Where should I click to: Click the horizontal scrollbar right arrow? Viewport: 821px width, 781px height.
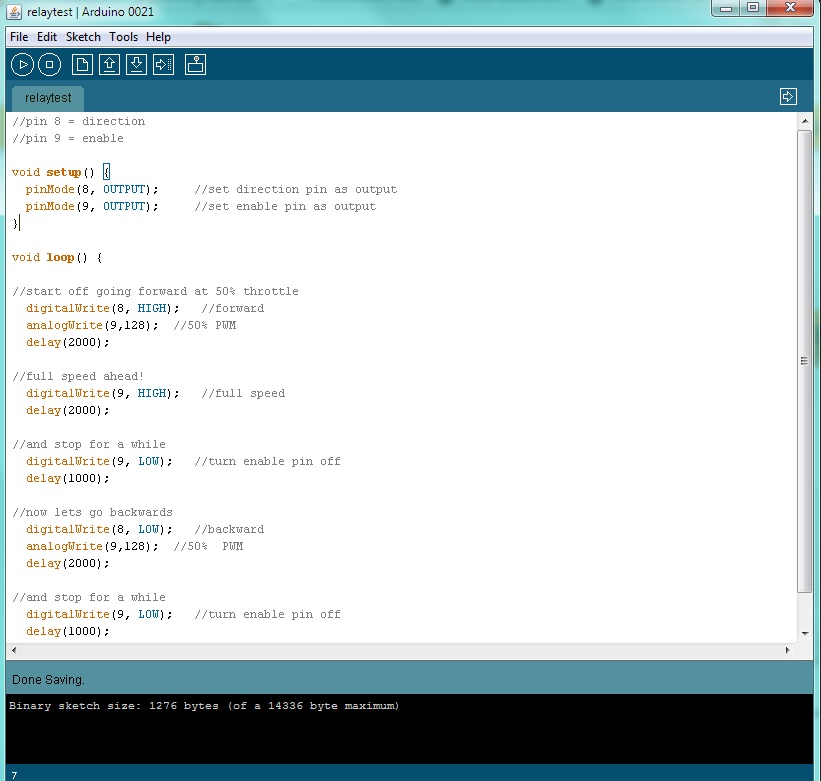(787, 651)
